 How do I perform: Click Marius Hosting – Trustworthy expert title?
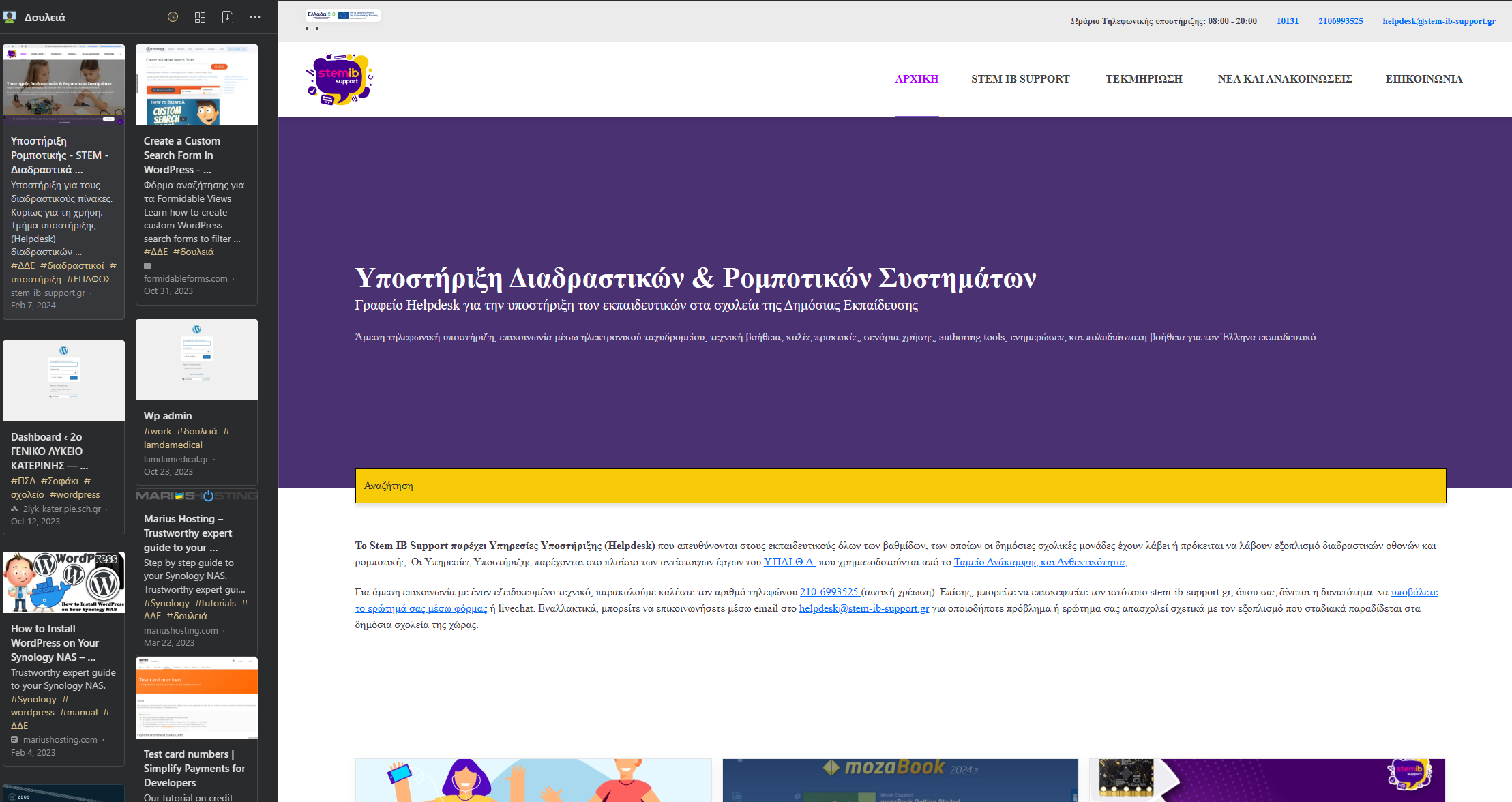click(x=188, y=533)
